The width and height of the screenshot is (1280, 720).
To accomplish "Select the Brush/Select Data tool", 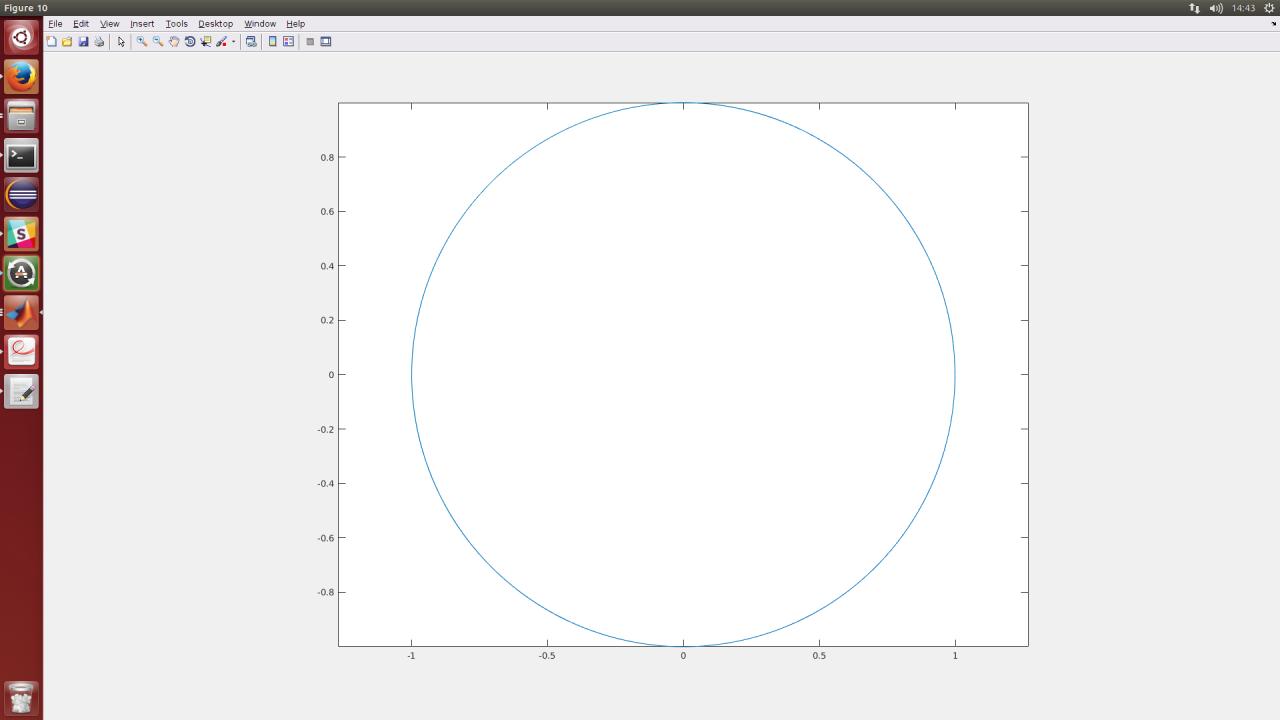I will point(221,42).
